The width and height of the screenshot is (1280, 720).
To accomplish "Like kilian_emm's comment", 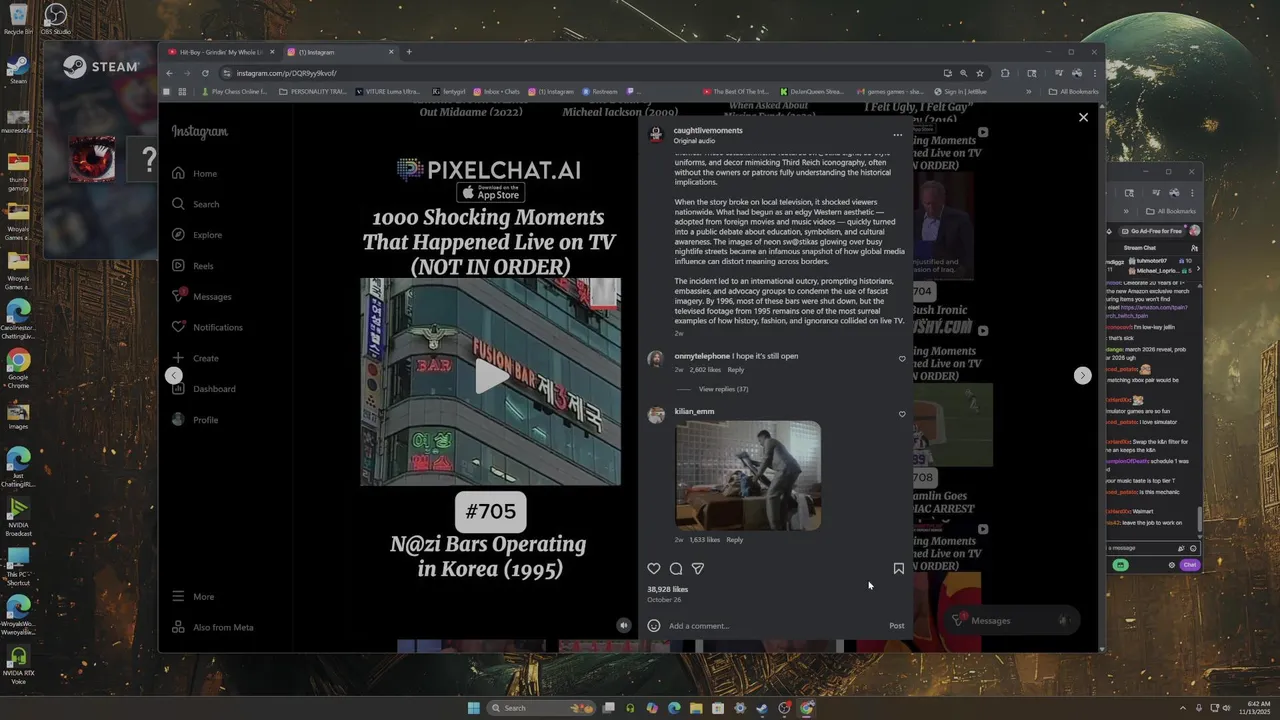I will [x=902, y=414].
